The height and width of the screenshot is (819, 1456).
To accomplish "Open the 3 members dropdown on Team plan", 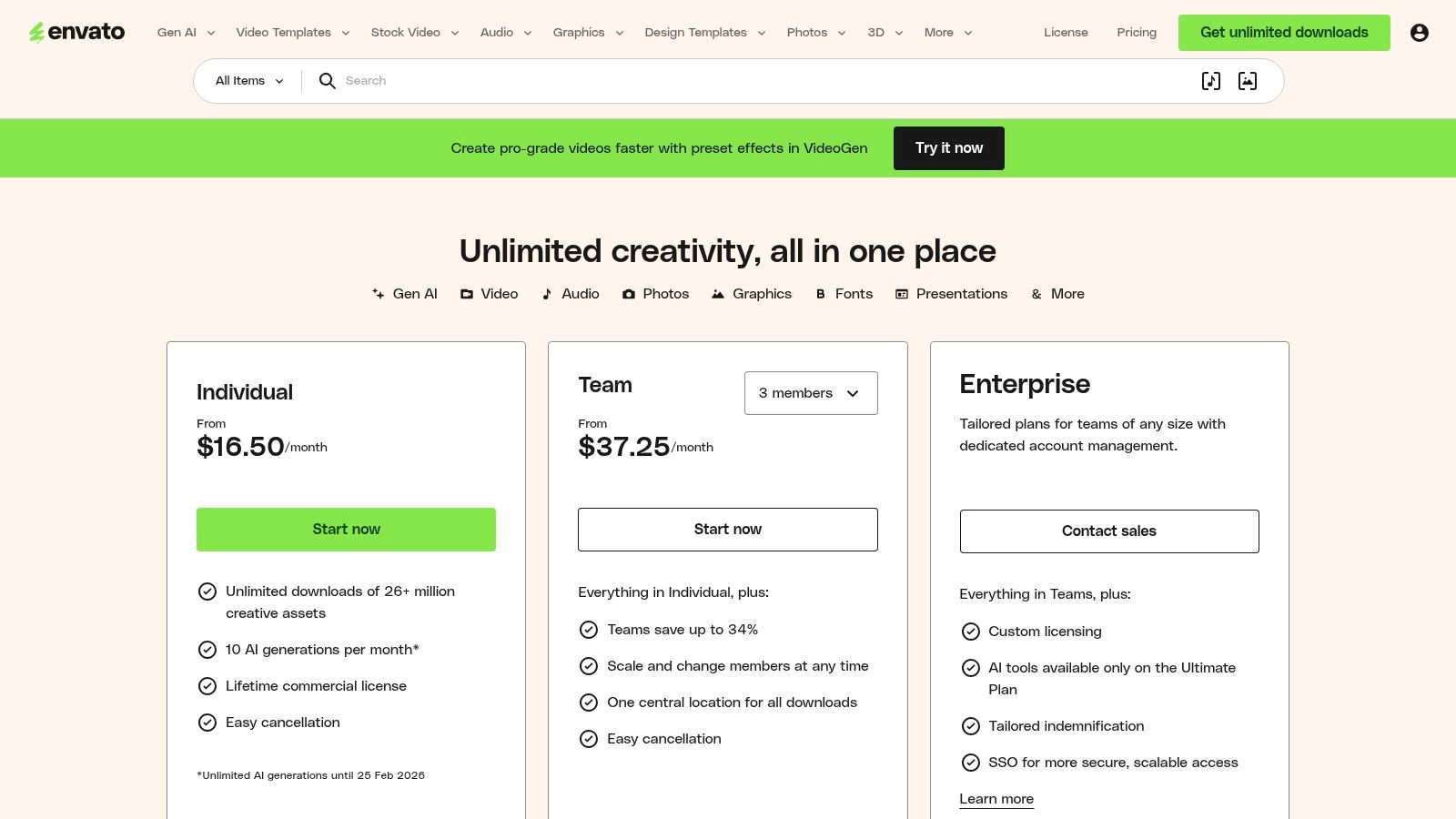I will [810, 393].
